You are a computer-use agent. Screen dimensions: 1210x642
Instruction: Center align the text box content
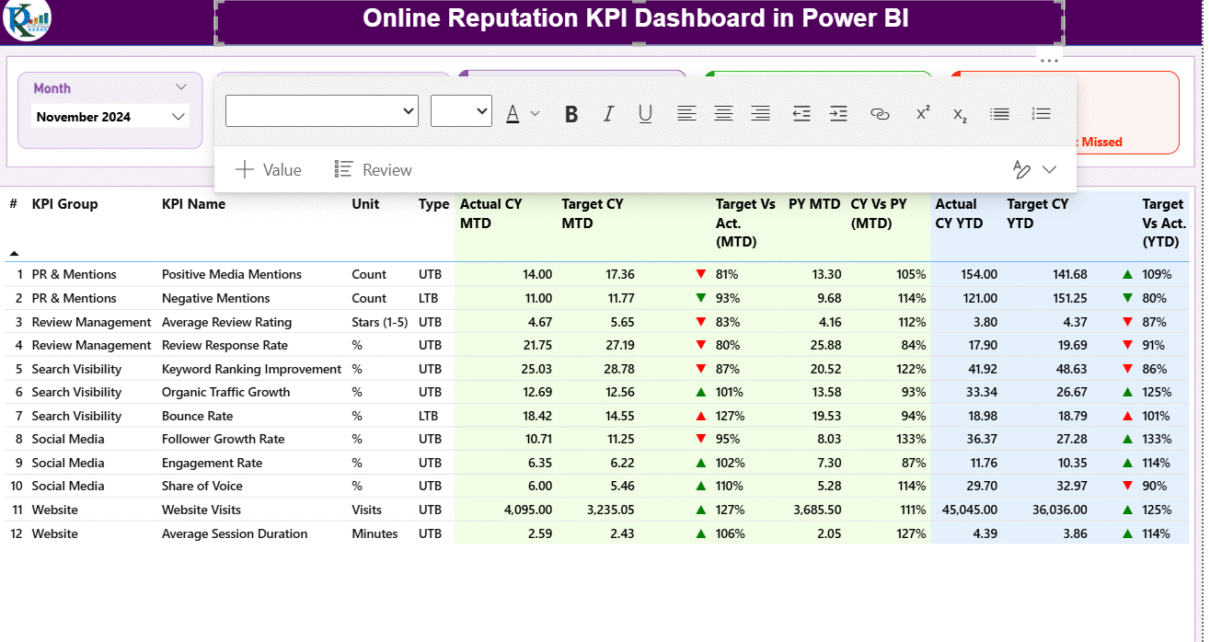(x=723, y=114)
